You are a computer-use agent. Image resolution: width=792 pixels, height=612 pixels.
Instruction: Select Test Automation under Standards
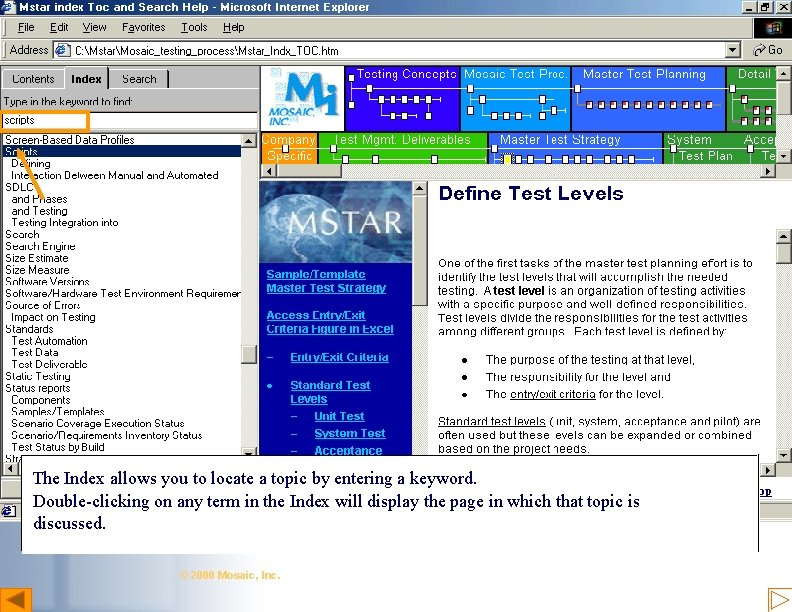[x=49, y=341]
